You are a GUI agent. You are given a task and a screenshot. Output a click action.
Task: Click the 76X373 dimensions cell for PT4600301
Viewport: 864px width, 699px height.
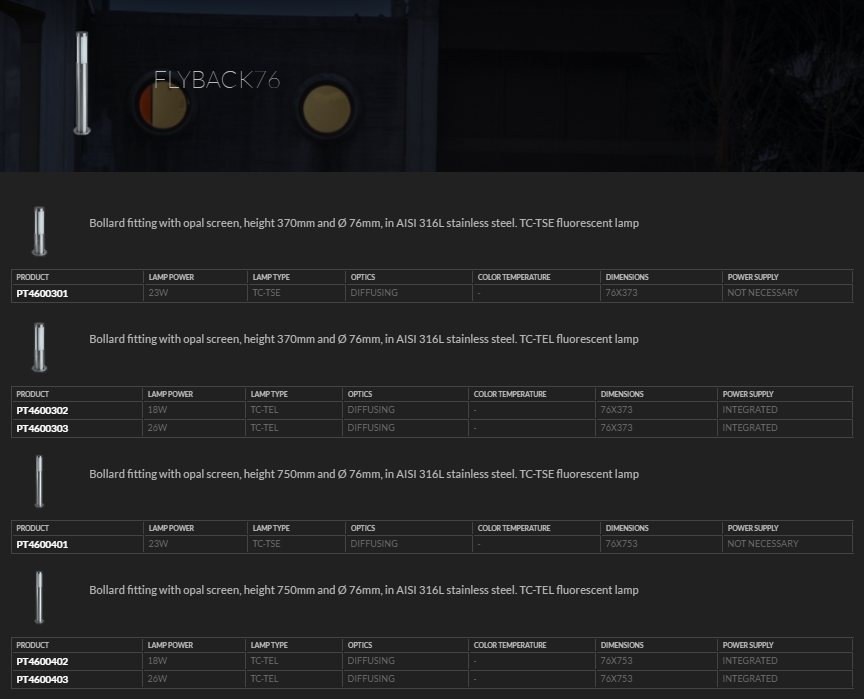pyautogui.click(x=621, y=293)
